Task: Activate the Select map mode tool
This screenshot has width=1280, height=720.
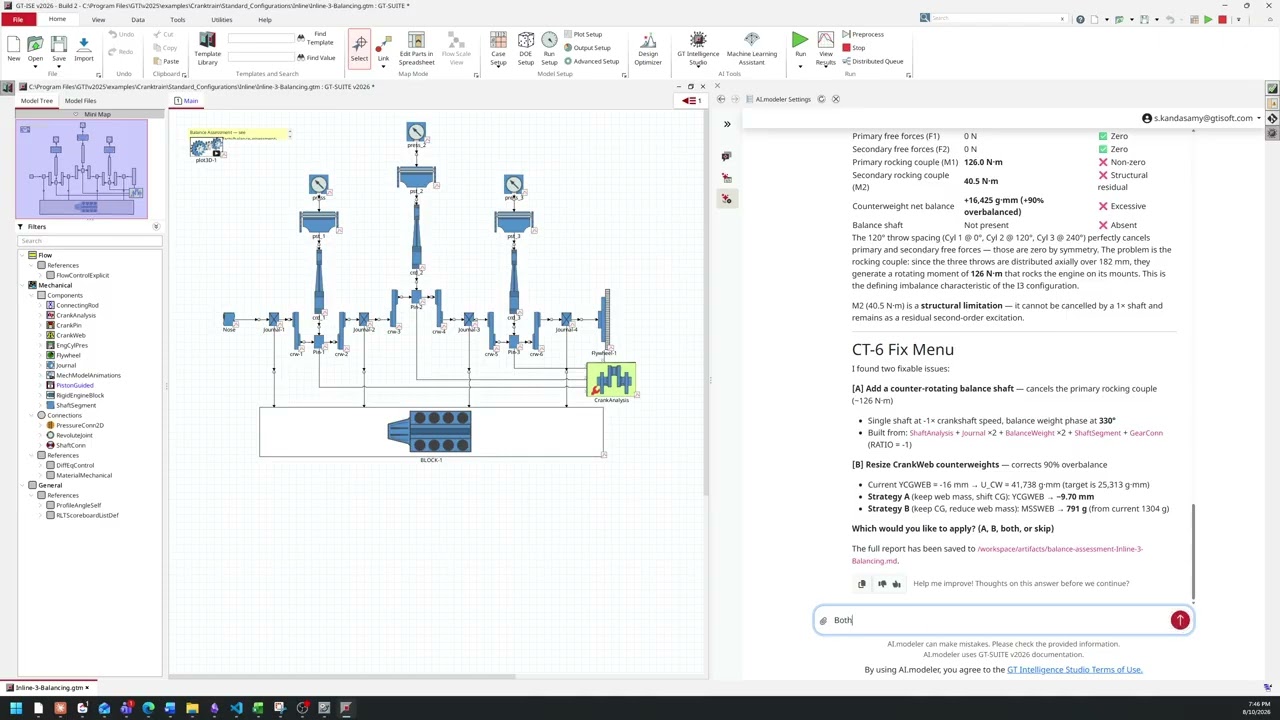Action: point(359,47)
